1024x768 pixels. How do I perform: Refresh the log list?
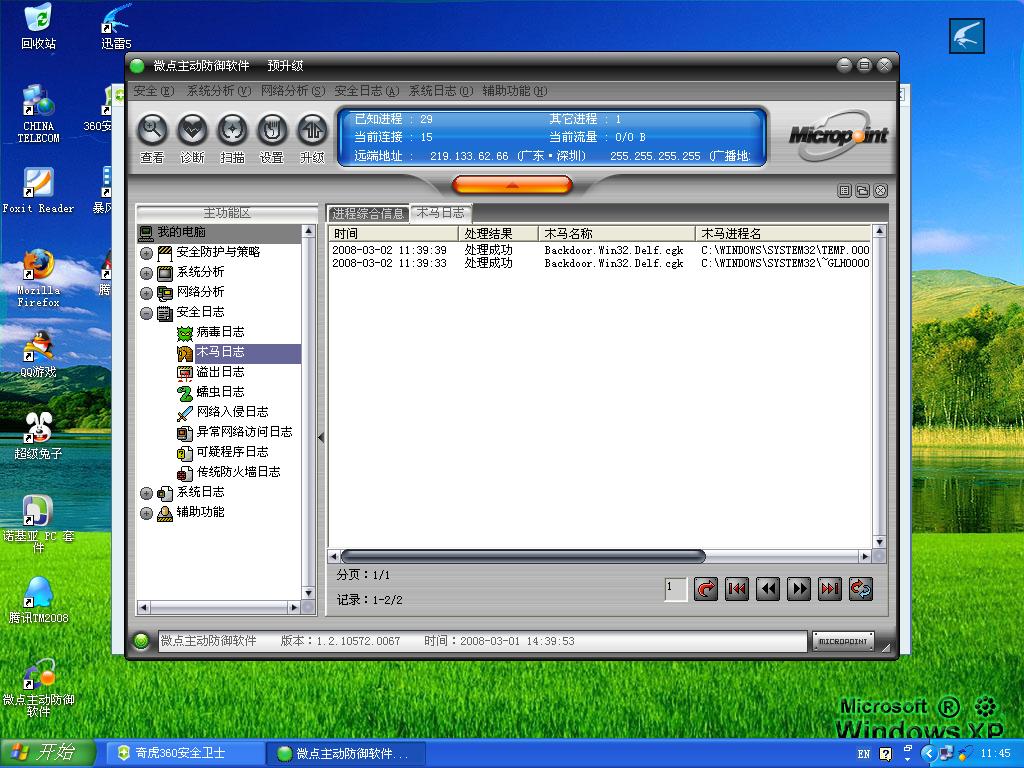861,589
